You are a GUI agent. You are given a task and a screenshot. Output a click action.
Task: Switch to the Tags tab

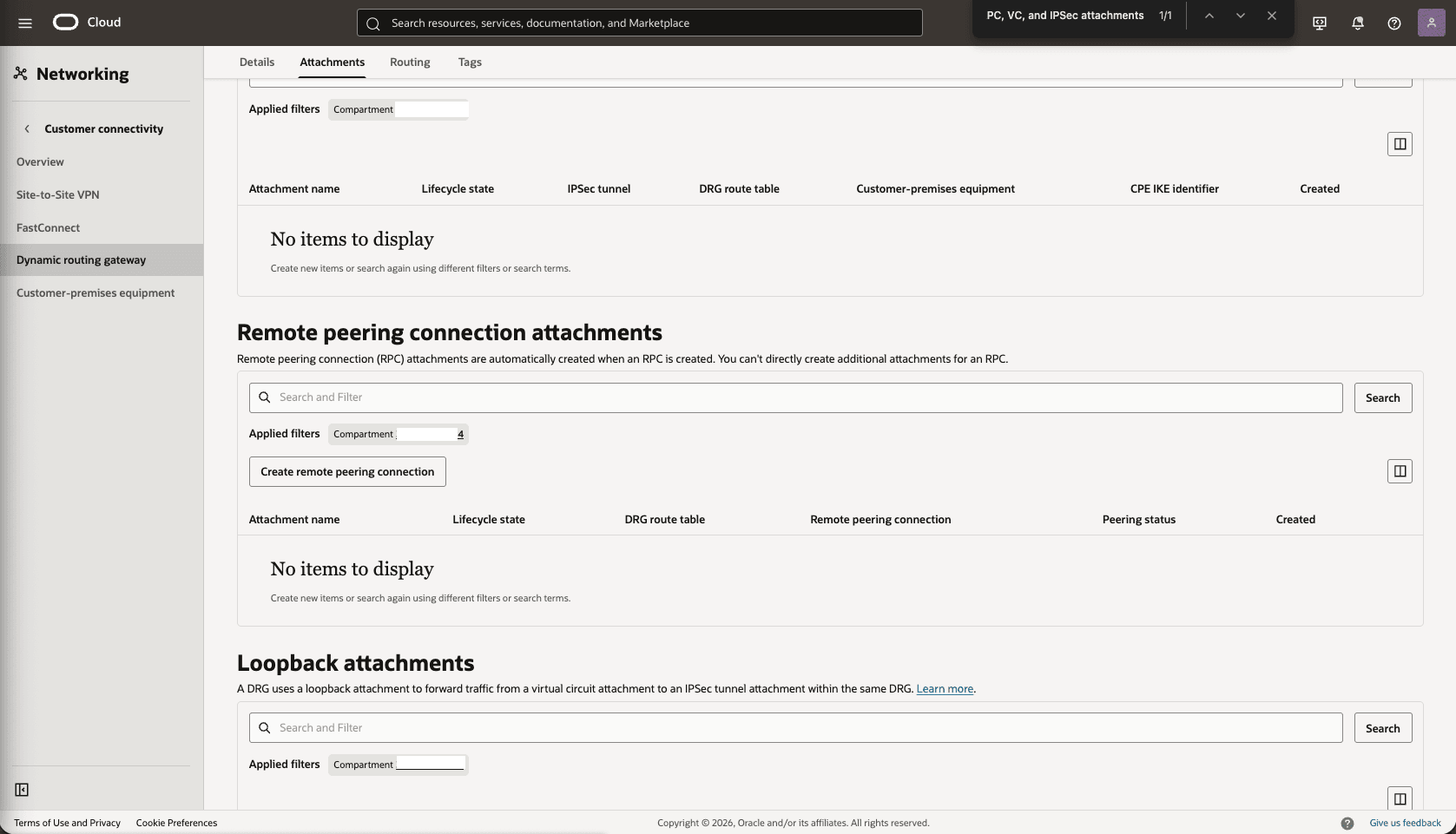pyautogui.click(x=470, y=62)
